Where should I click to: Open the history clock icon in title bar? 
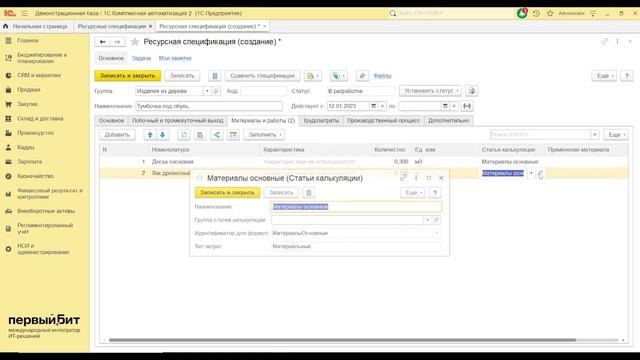[536, 13]
